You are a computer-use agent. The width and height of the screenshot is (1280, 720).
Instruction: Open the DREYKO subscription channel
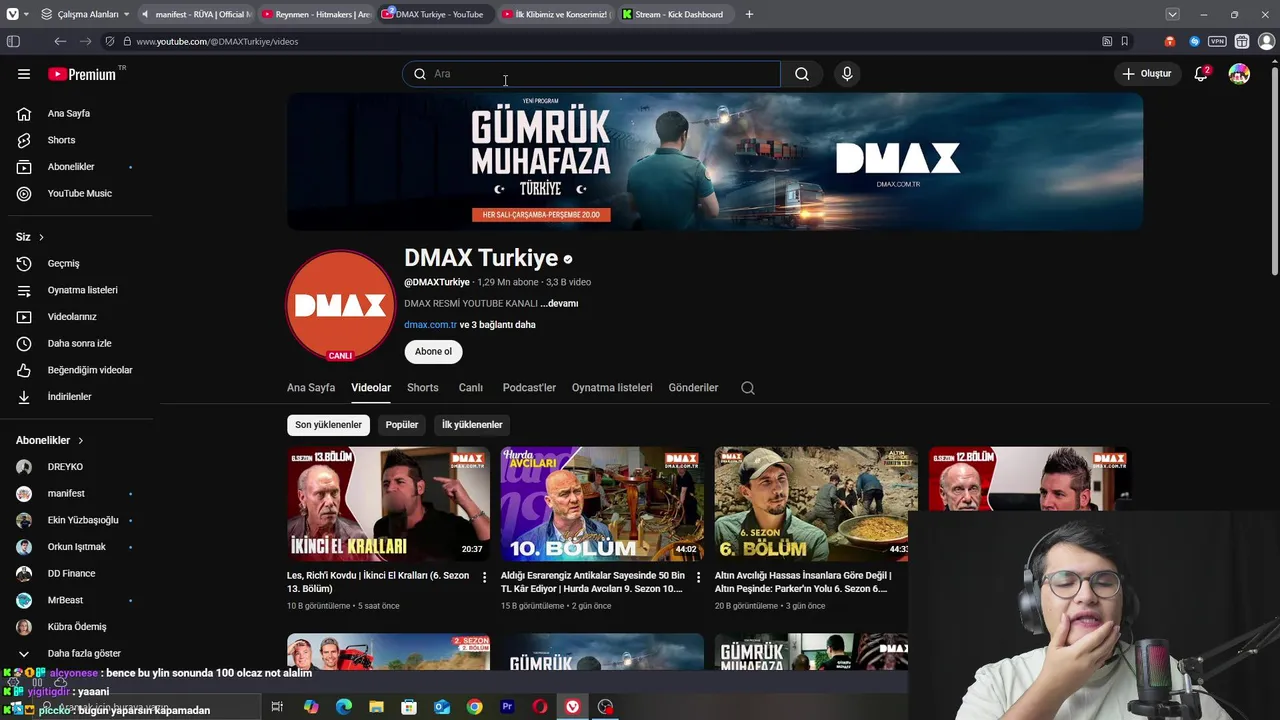(76, 467)
